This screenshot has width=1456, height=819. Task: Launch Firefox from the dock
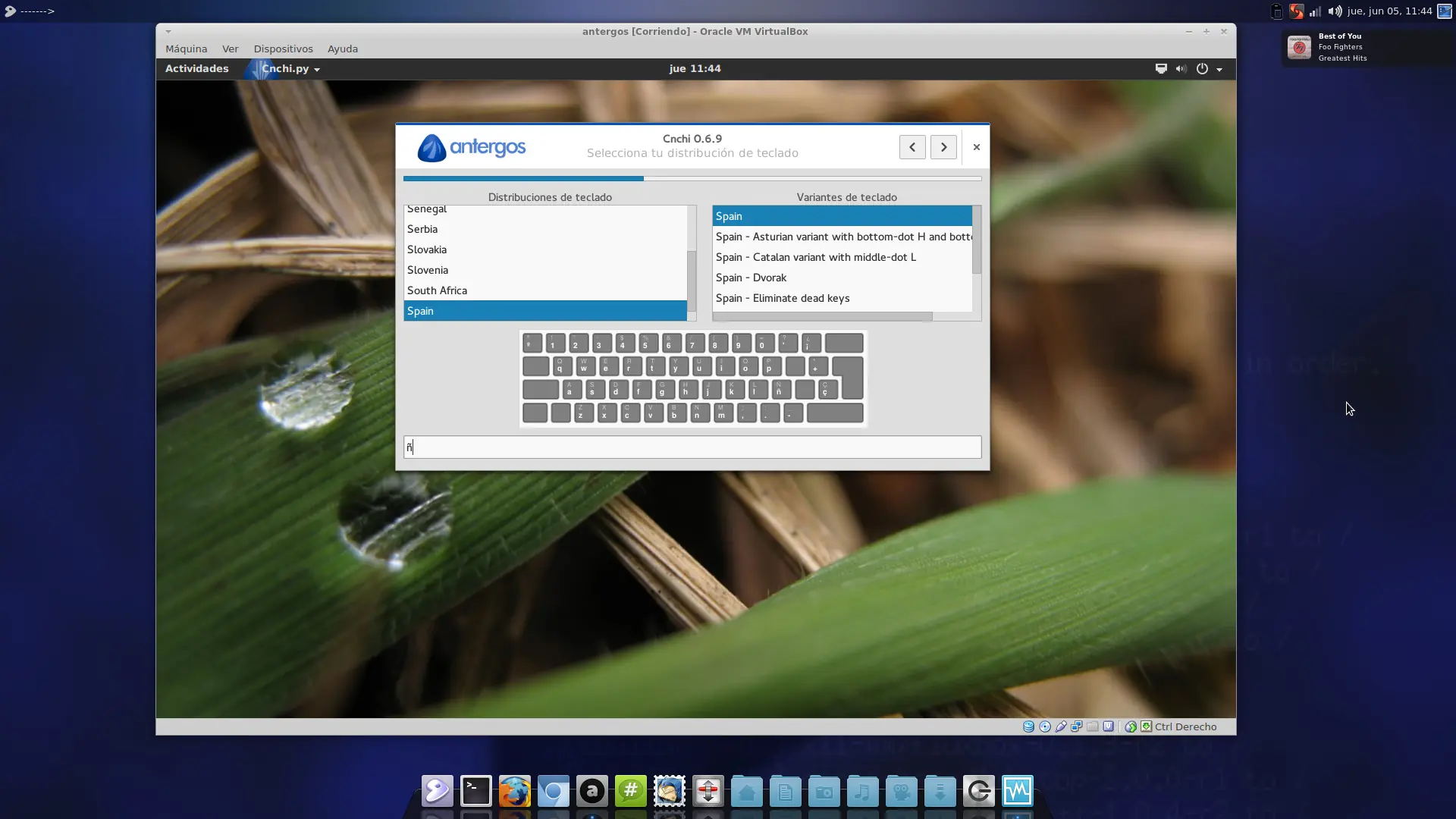click(515, 791)
